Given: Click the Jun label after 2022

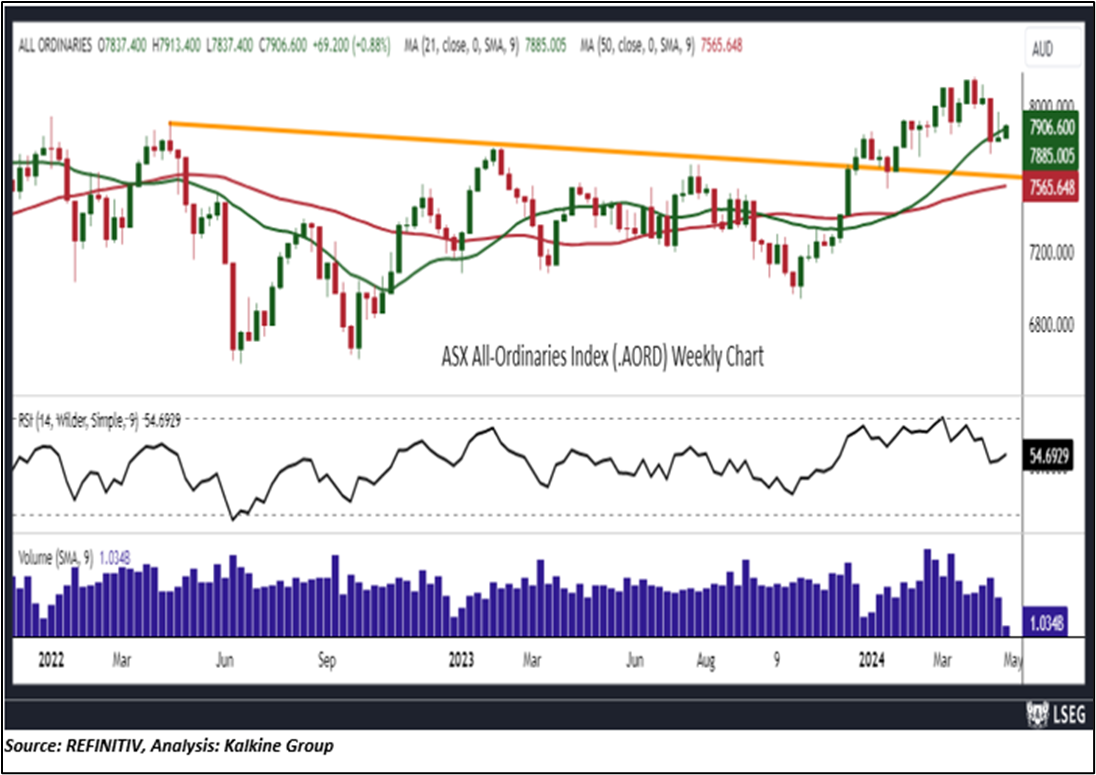Looking at the screenshot, I should [x=224, y=660].
